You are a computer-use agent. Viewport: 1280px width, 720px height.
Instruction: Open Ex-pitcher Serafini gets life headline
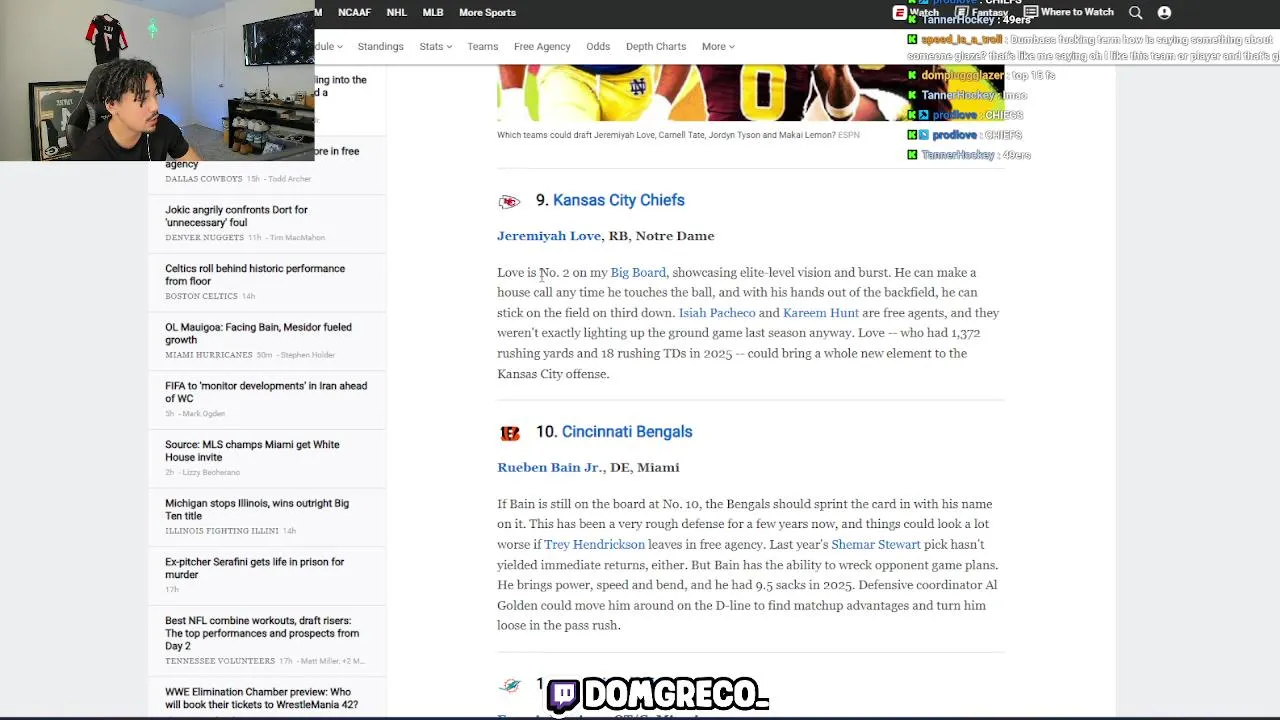tap(254, 568)
